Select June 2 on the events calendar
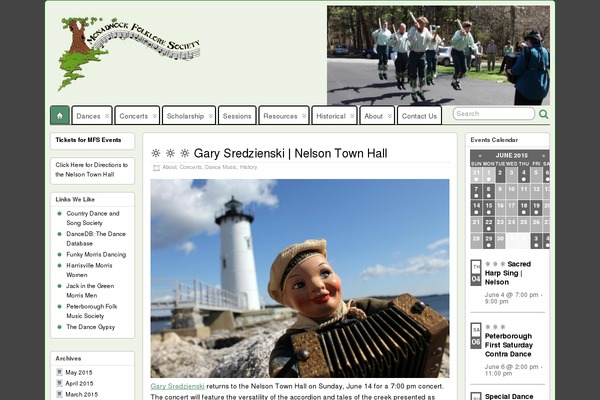 tap(500, 175)
